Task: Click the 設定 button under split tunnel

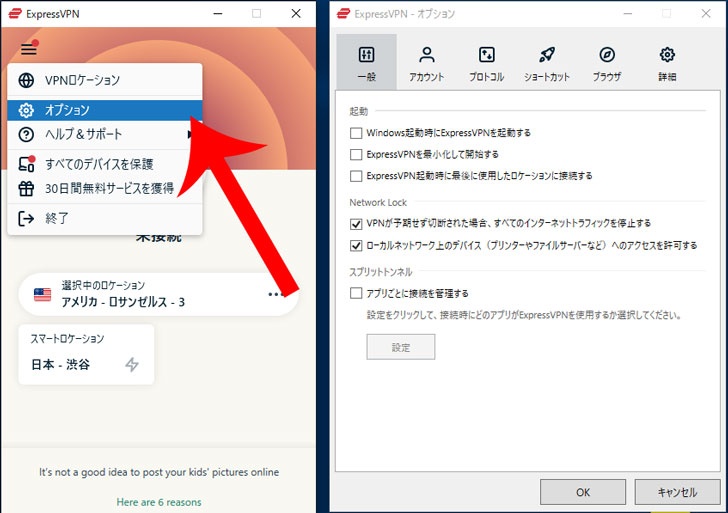Action: pyautogui.click(x=401, y=347)
